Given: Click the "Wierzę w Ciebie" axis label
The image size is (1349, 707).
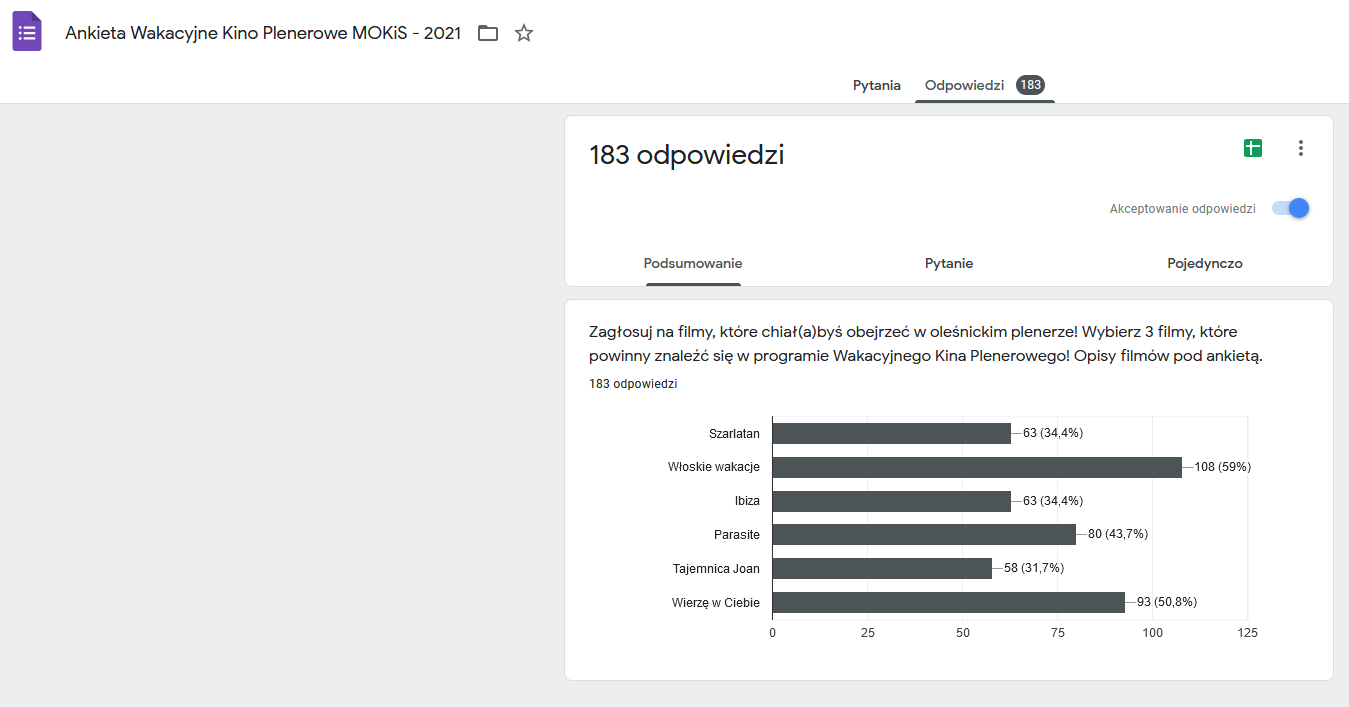Looking at the screenshot, I should [716, 603].
